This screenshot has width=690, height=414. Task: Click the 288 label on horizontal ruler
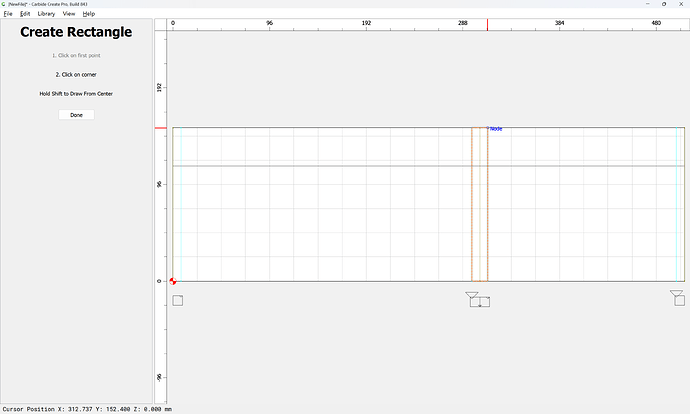point(462,23)
